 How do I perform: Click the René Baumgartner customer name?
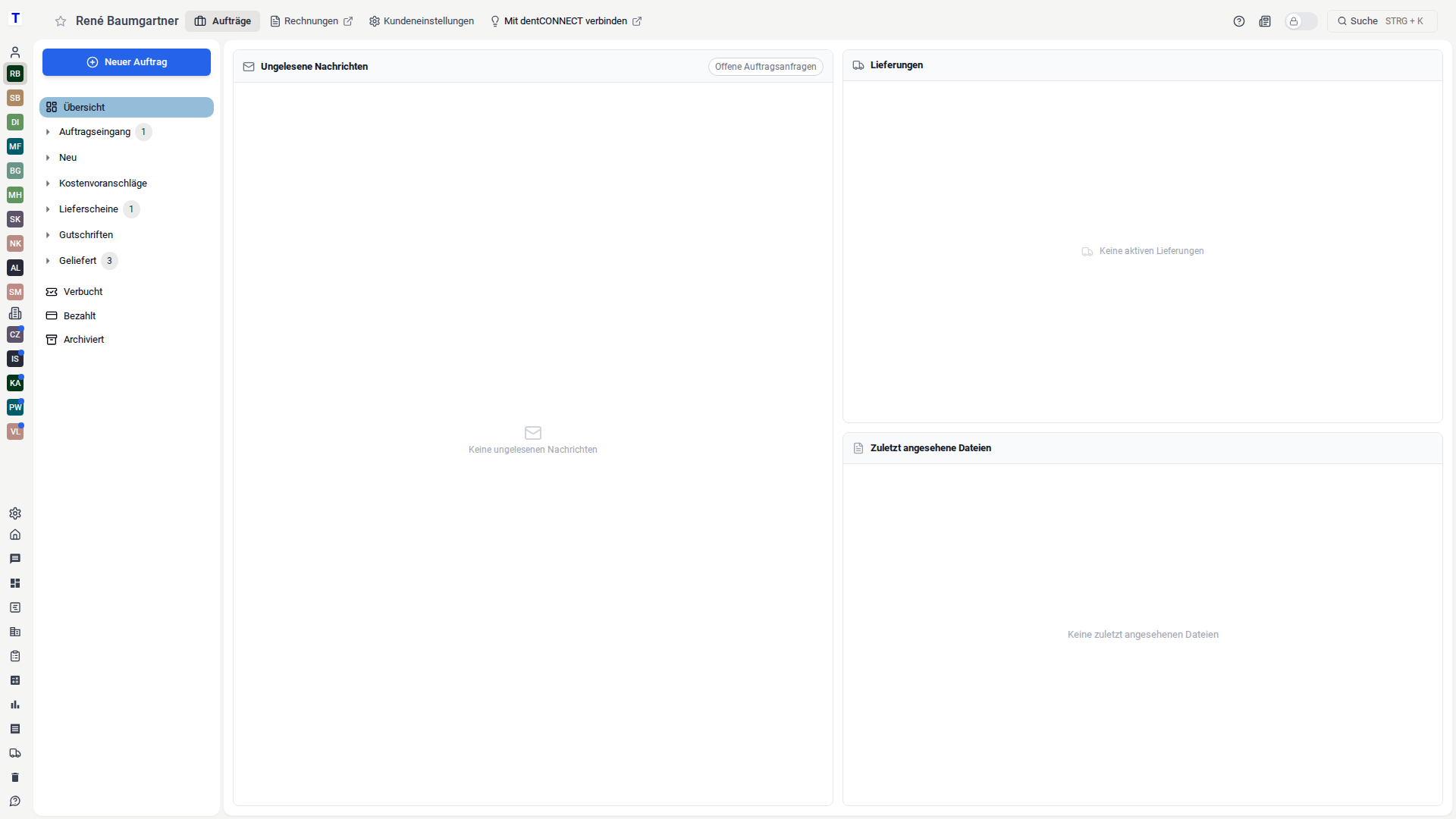(x=127, y=21)
